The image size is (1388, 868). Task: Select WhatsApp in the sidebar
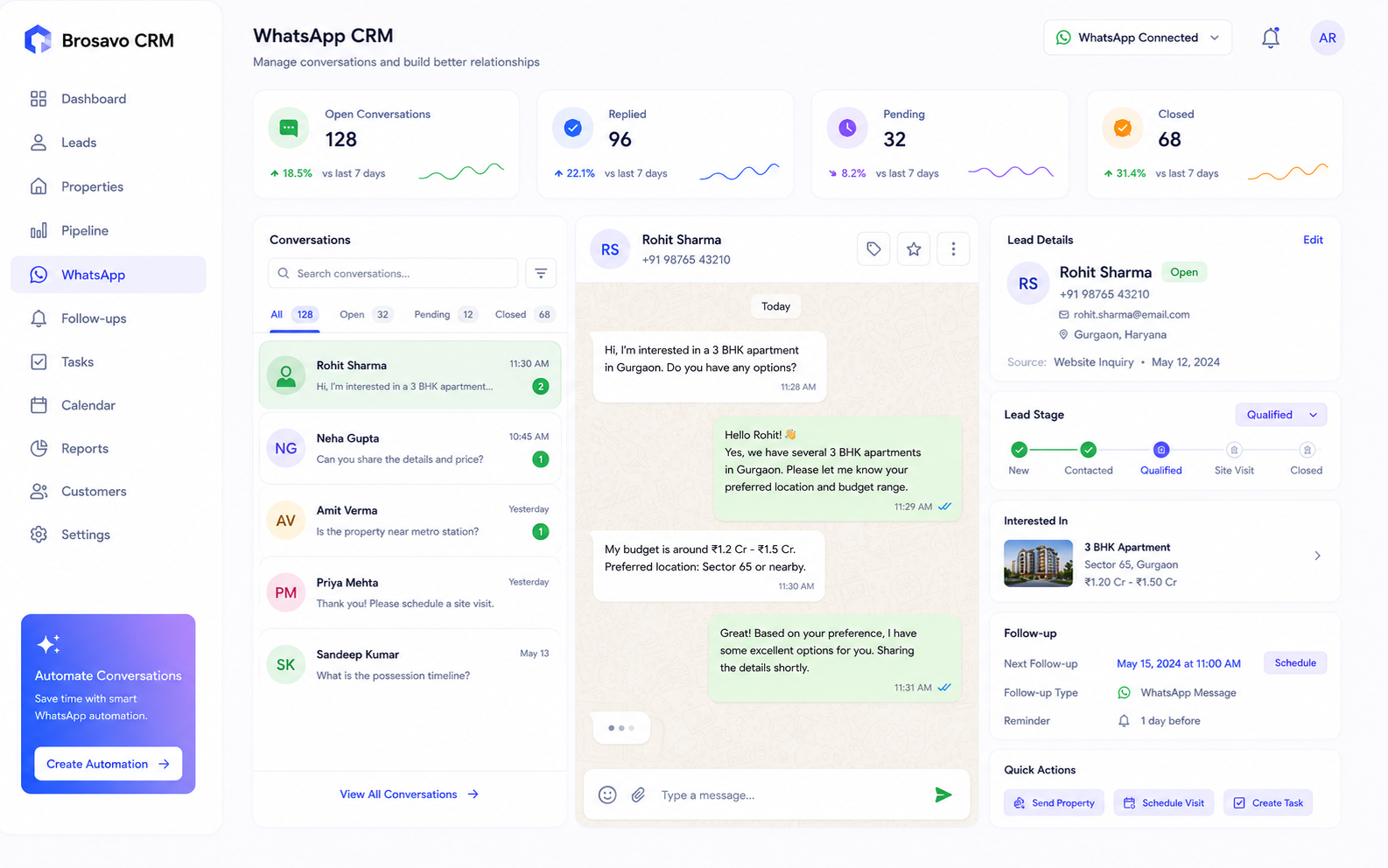108,275
